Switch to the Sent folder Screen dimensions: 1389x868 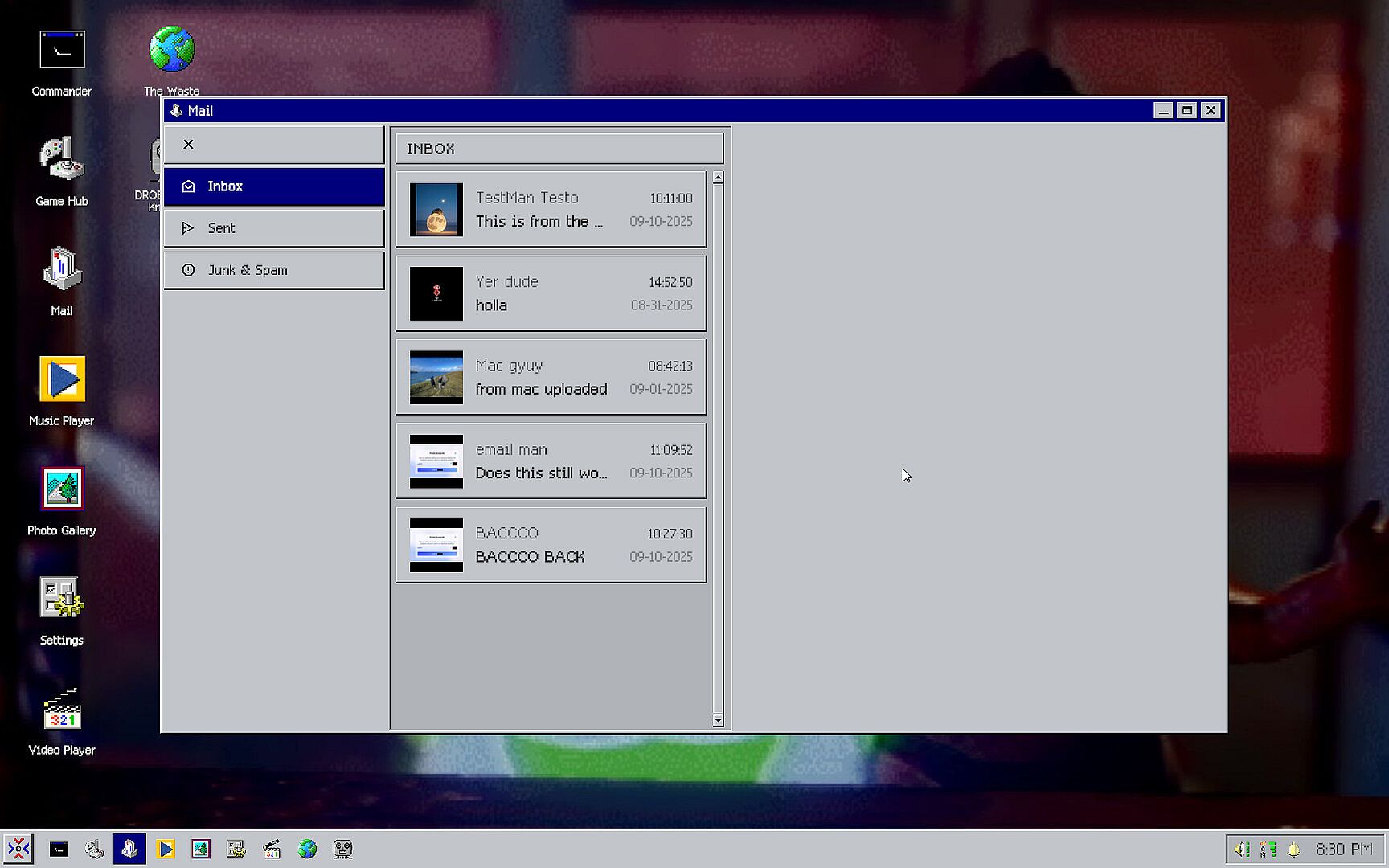(x=274, y=228)
